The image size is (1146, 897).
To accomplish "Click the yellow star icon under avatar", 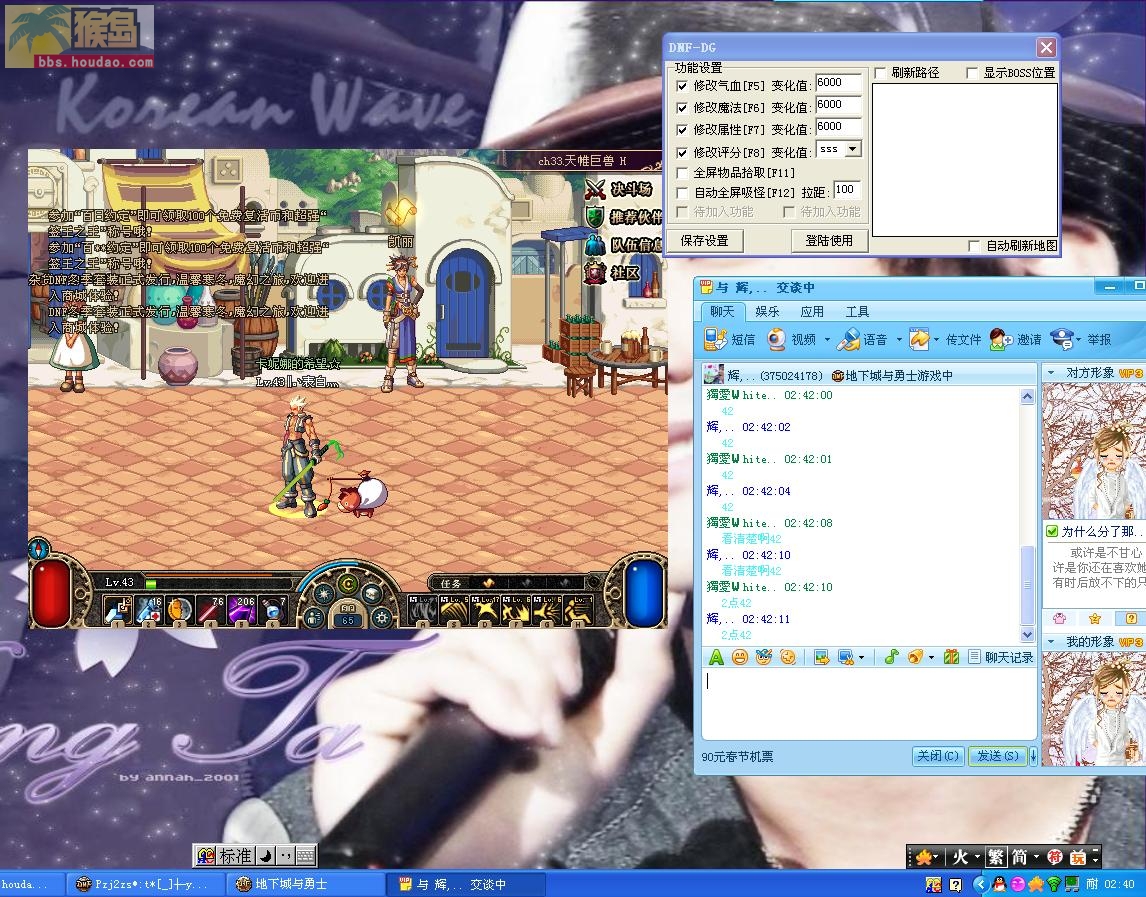I will point(1095,618).
